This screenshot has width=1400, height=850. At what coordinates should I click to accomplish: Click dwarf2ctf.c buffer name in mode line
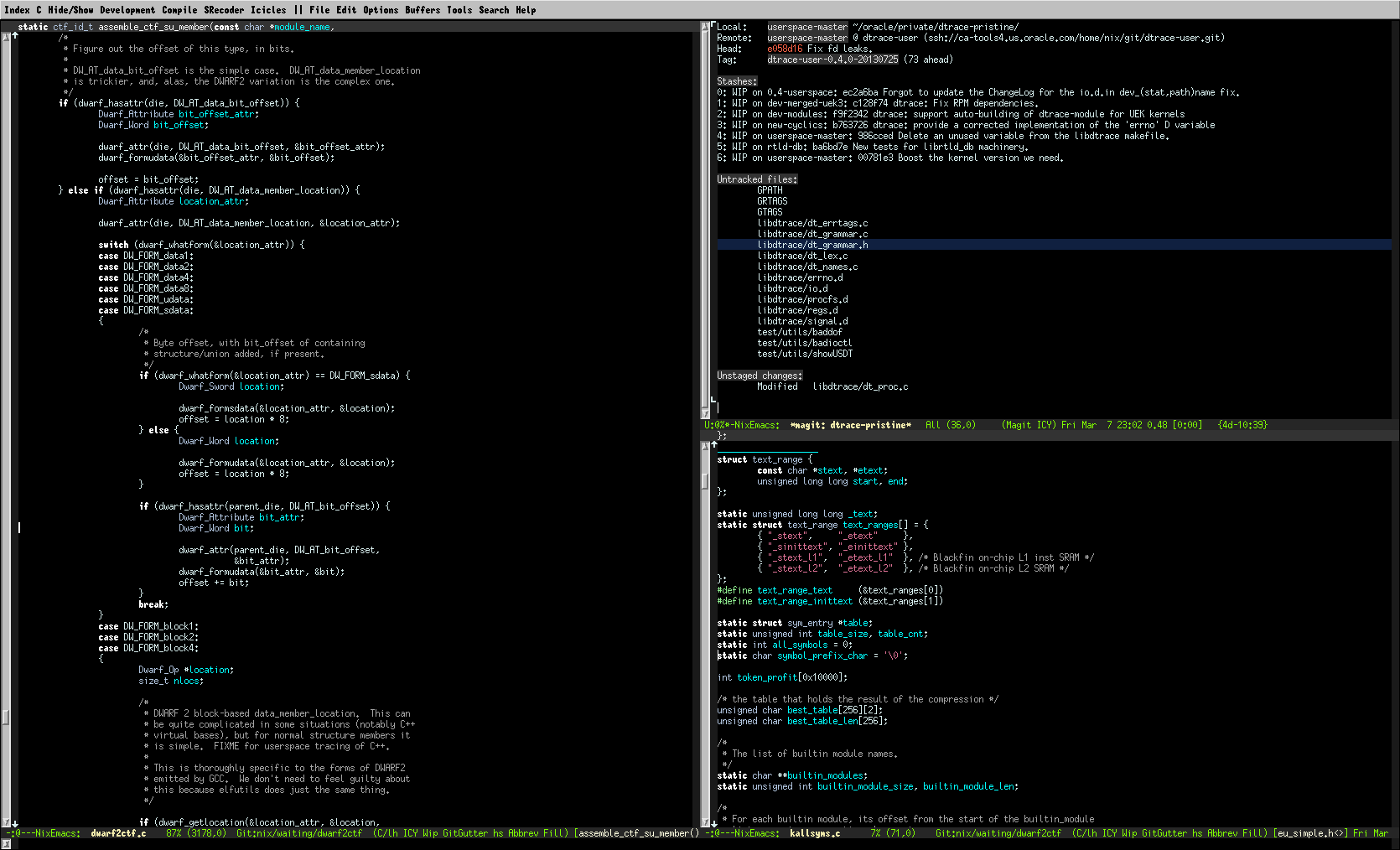(118, 833)
